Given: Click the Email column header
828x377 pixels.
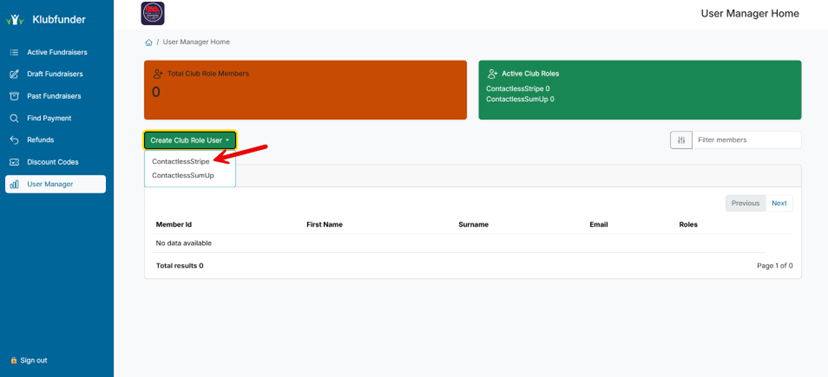Looking at the screenshot, I should (599, 224).
